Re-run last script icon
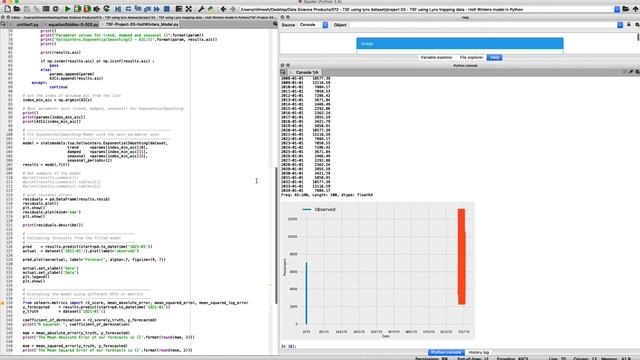This screenshot has height=360, width=640. [107, 9]
